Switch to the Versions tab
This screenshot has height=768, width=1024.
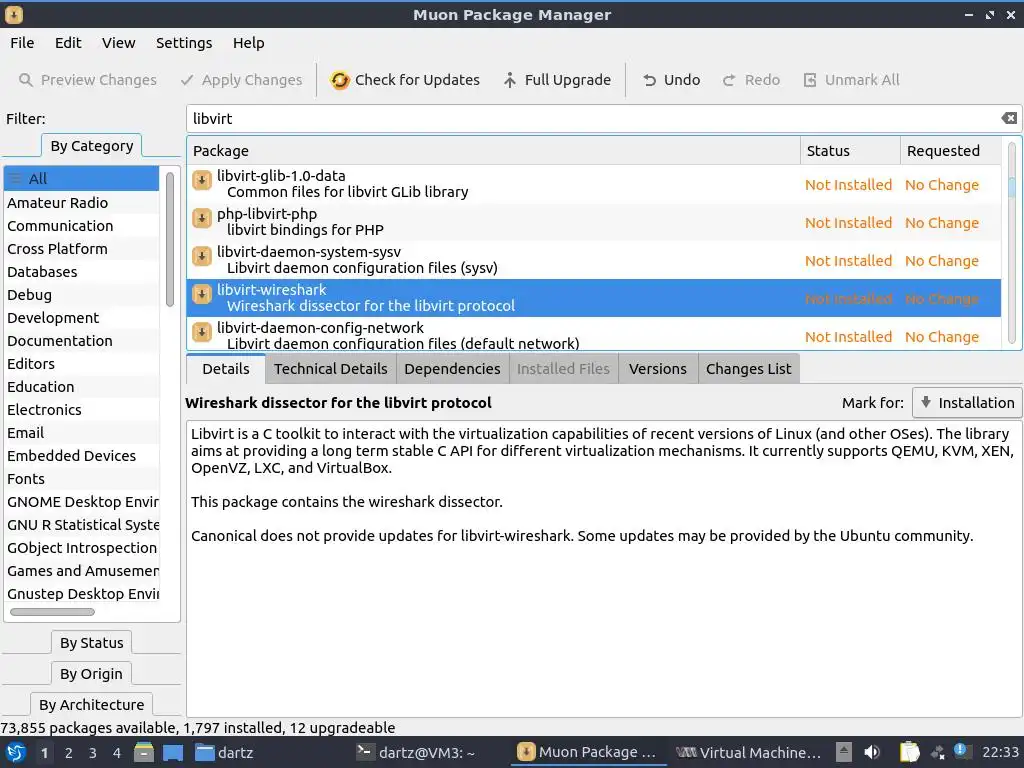point(658,369)
